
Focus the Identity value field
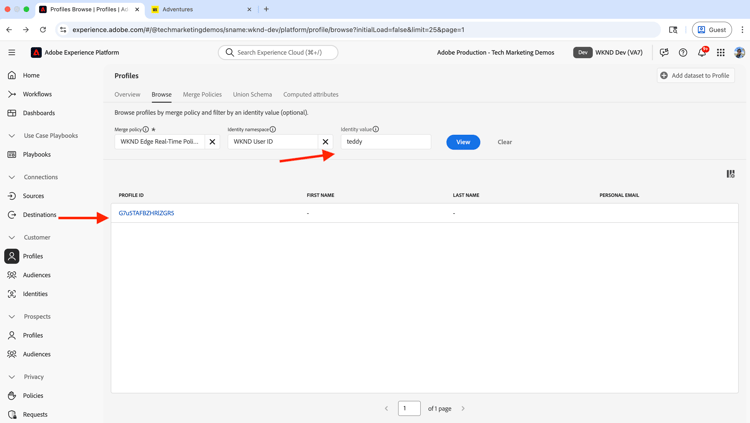[x=386, y=142]
